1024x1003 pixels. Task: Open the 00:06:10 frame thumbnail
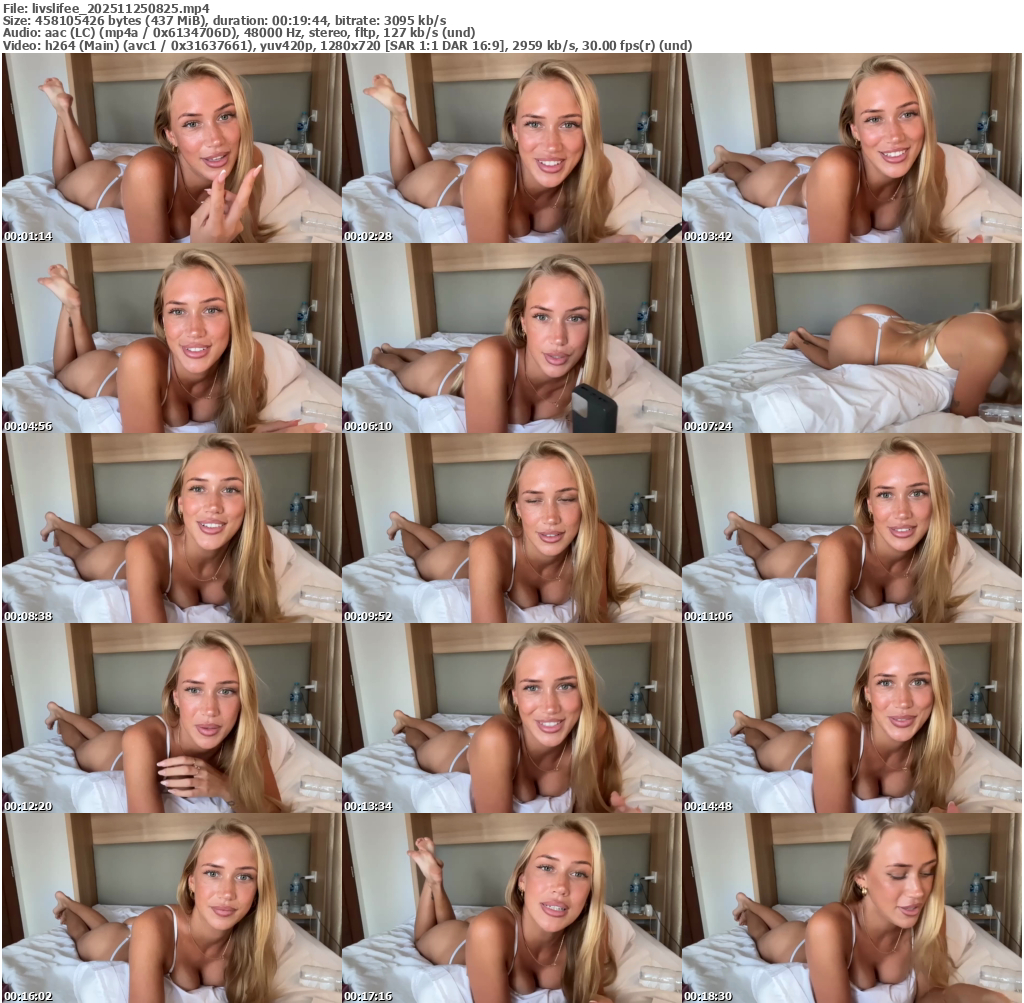(512, 338)
